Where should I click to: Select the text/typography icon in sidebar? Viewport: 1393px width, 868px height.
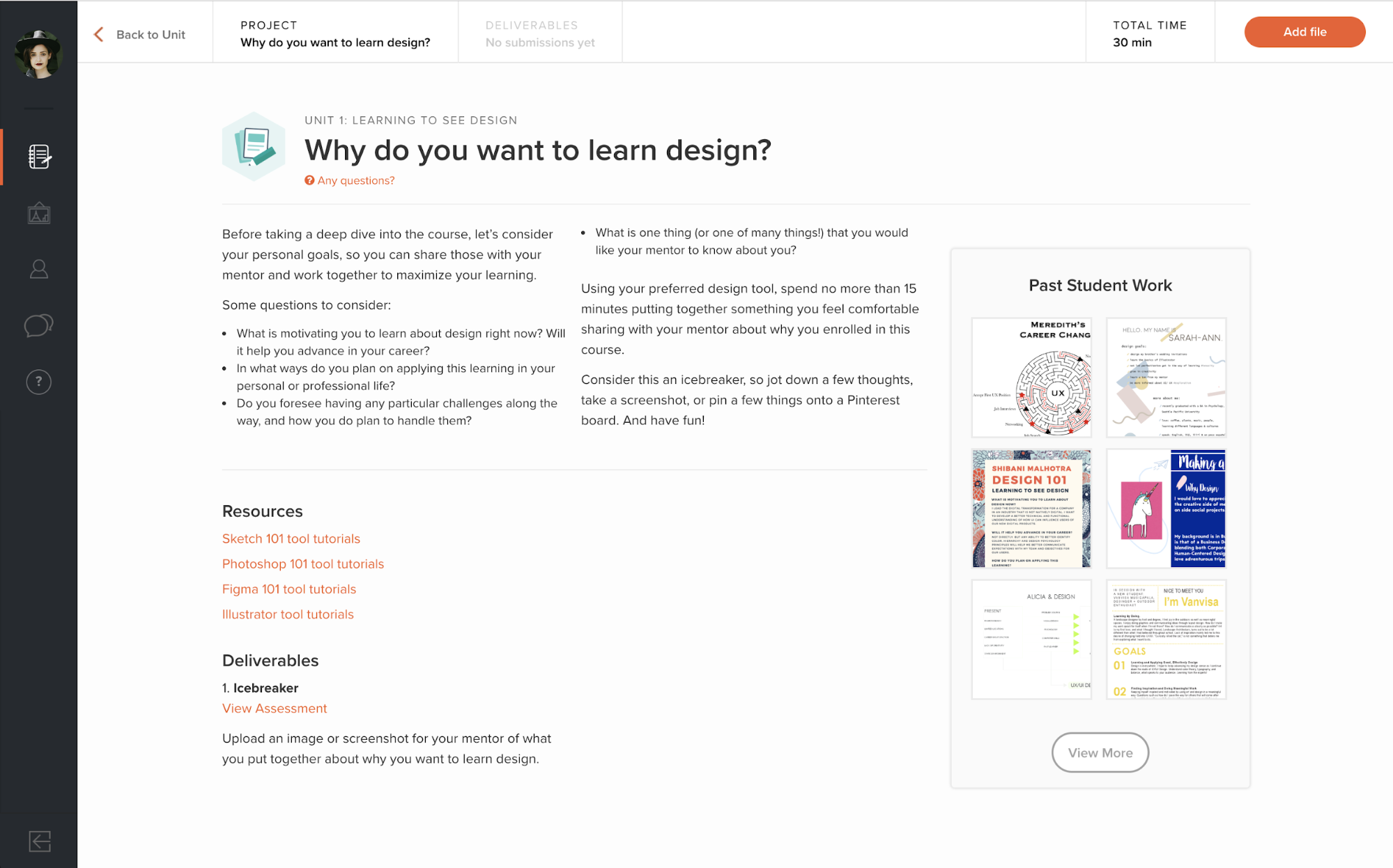pos(38,213)
